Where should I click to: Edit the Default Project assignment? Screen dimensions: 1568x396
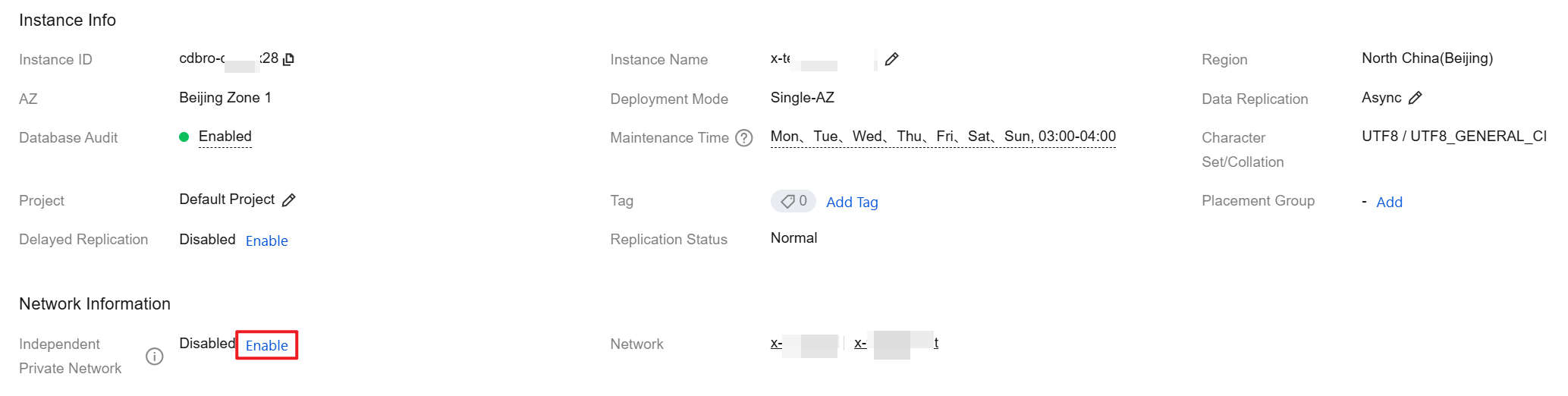(288, 200)
